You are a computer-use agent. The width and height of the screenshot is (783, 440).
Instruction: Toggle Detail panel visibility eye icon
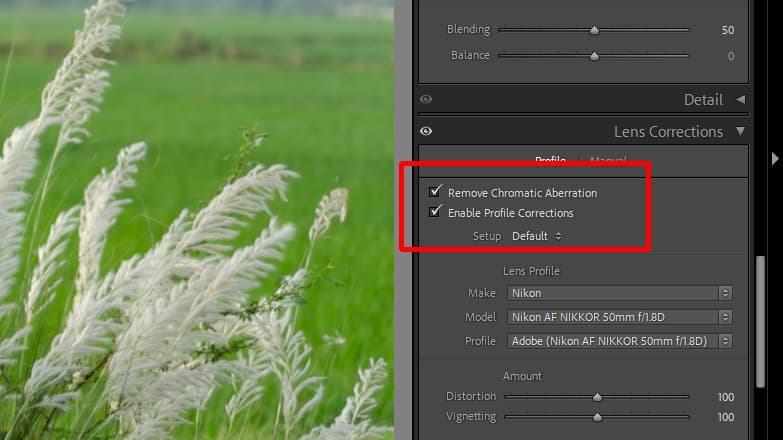click(x=426, y=99)
